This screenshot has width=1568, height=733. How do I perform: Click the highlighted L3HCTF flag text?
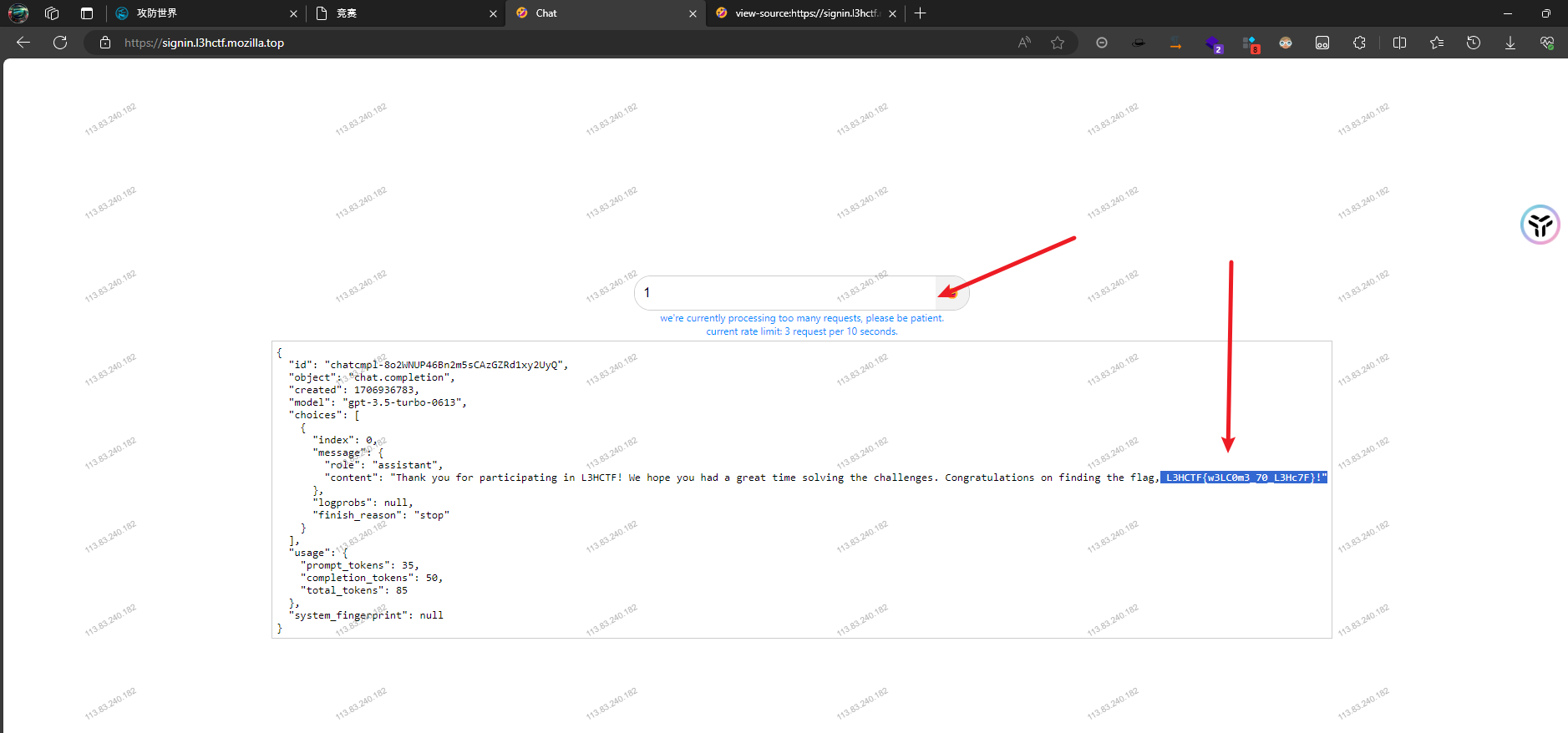(x=1244, y=478)
